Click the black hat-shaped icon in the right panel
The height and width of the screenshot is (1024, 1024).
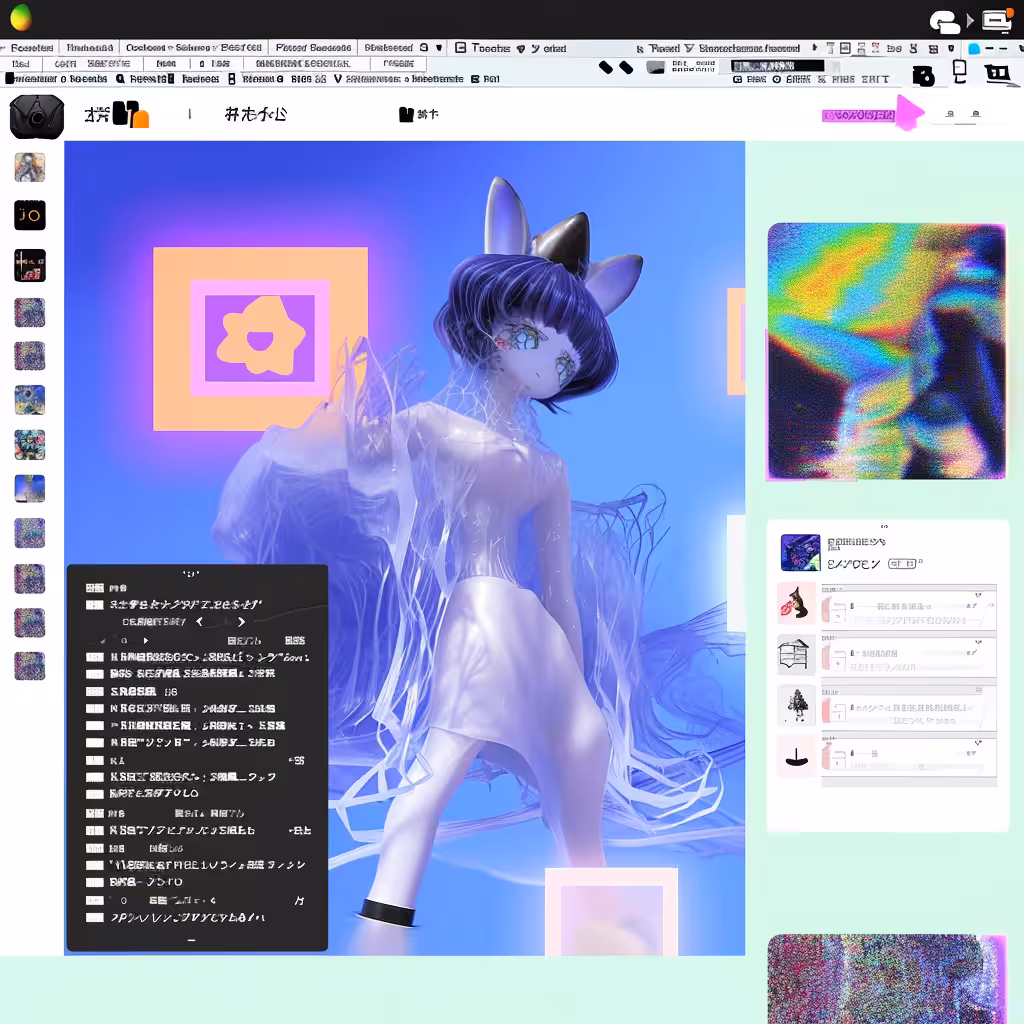click(x=796, y=757)
